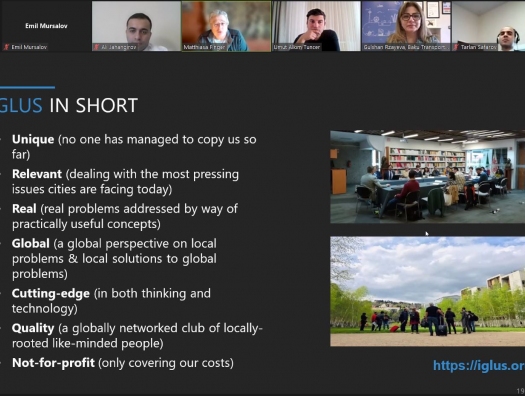Click the bold word 'Unique' in the bullet list
Viewport: 525px width, 396px height.
pyautogui.click(x=33, y=139)
